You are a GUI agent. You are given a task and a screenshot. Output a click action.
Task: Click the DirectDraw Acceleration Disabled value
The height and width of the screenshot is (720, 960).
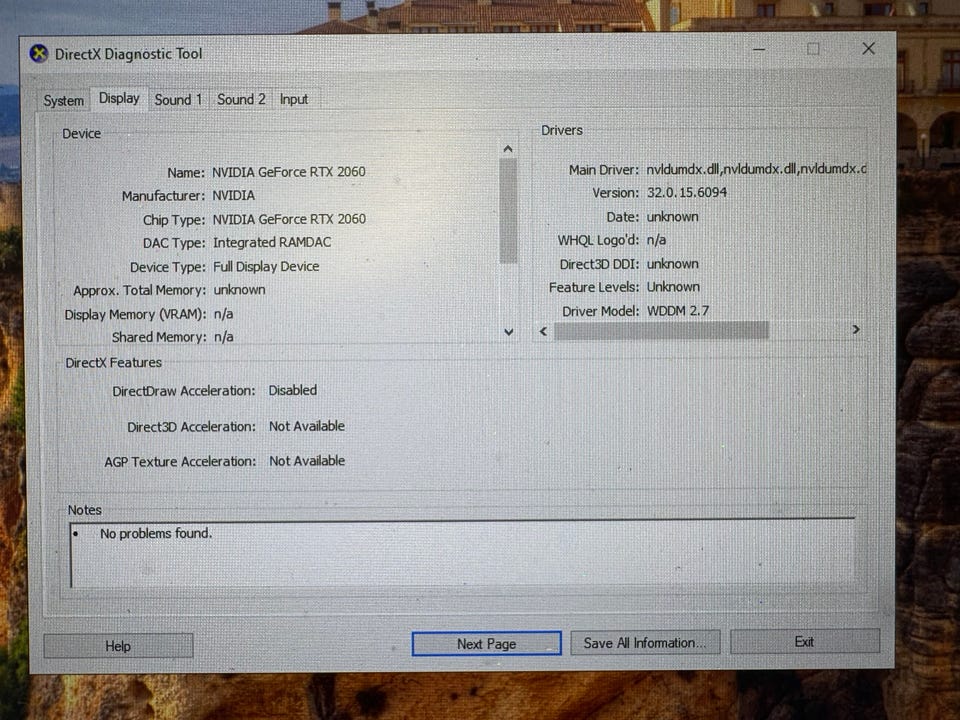pos(293,390)
